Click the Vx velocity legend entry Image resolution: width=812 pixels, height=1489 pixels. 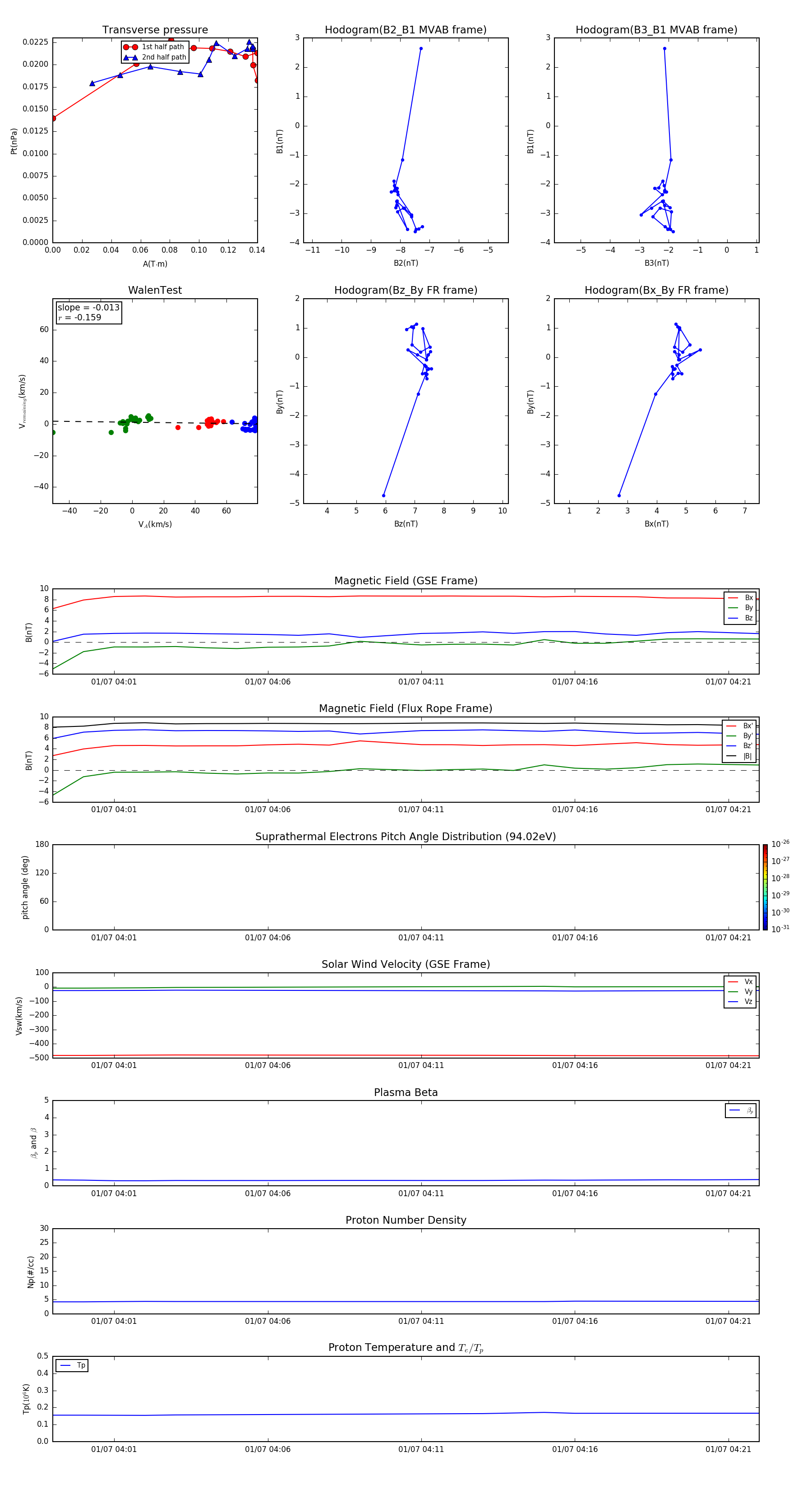click(740, 981)
